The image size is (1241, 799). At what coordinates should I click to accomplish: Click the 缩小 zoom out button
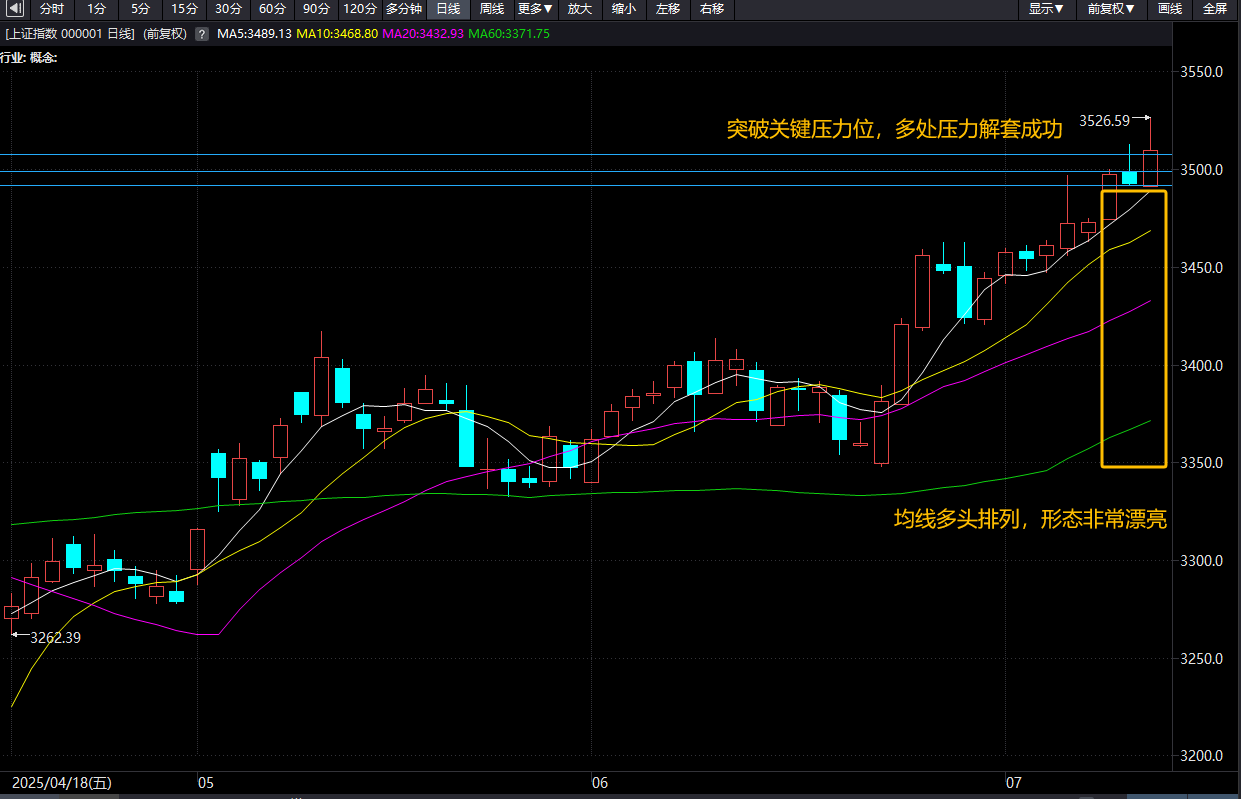click(x=624, y=9)
